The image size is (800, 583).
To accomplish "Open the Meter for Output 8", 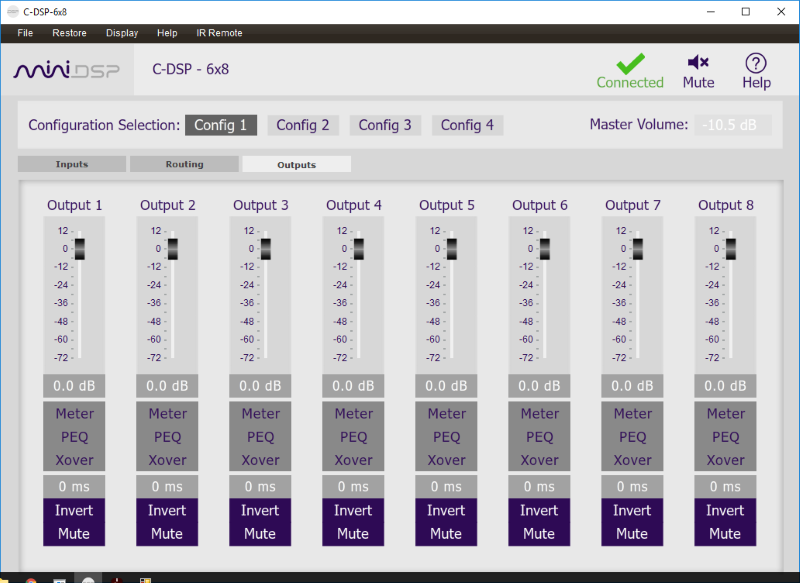I will [726, 414].
